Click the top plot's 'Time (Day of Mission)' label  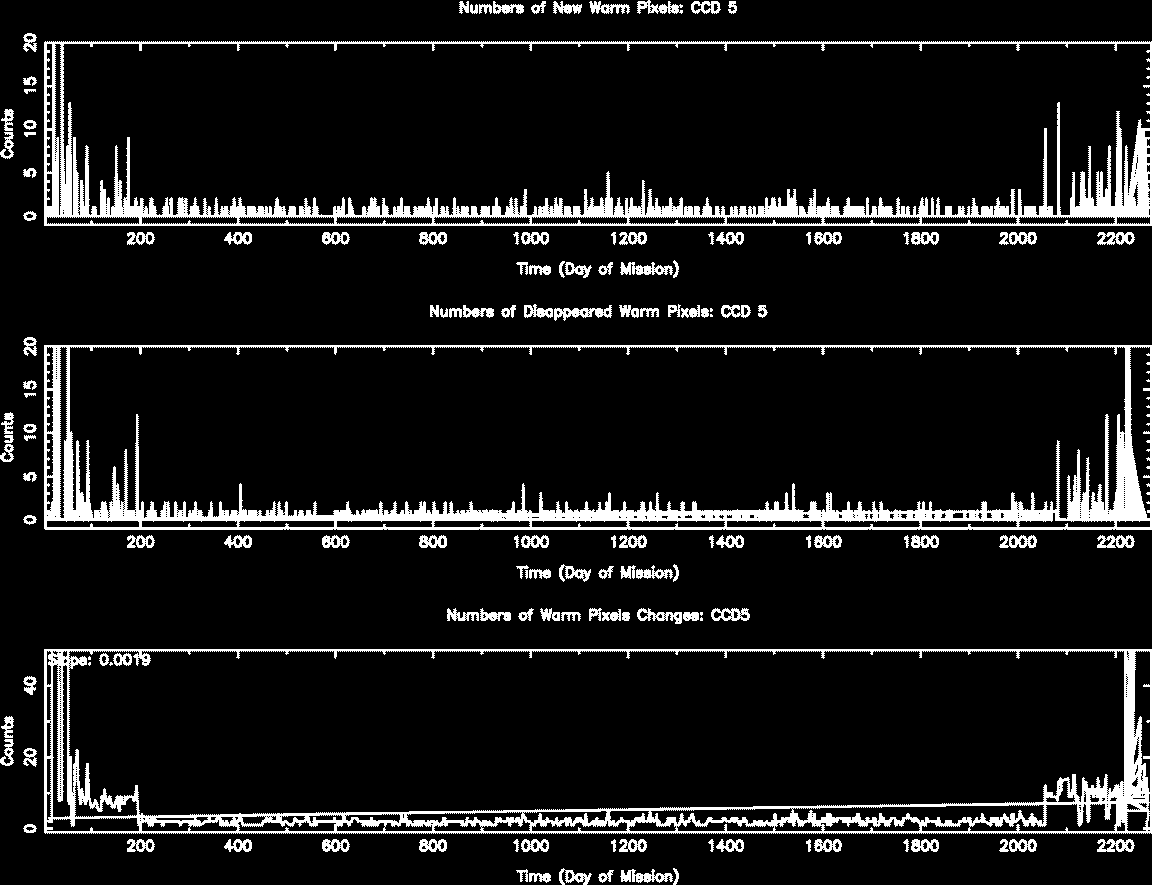coord(598,269)
